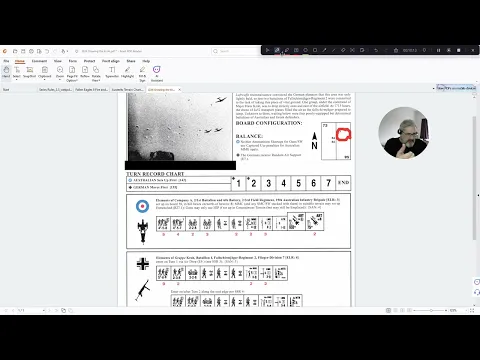
Task: Click the Search field in title bar
Action: 236,51
